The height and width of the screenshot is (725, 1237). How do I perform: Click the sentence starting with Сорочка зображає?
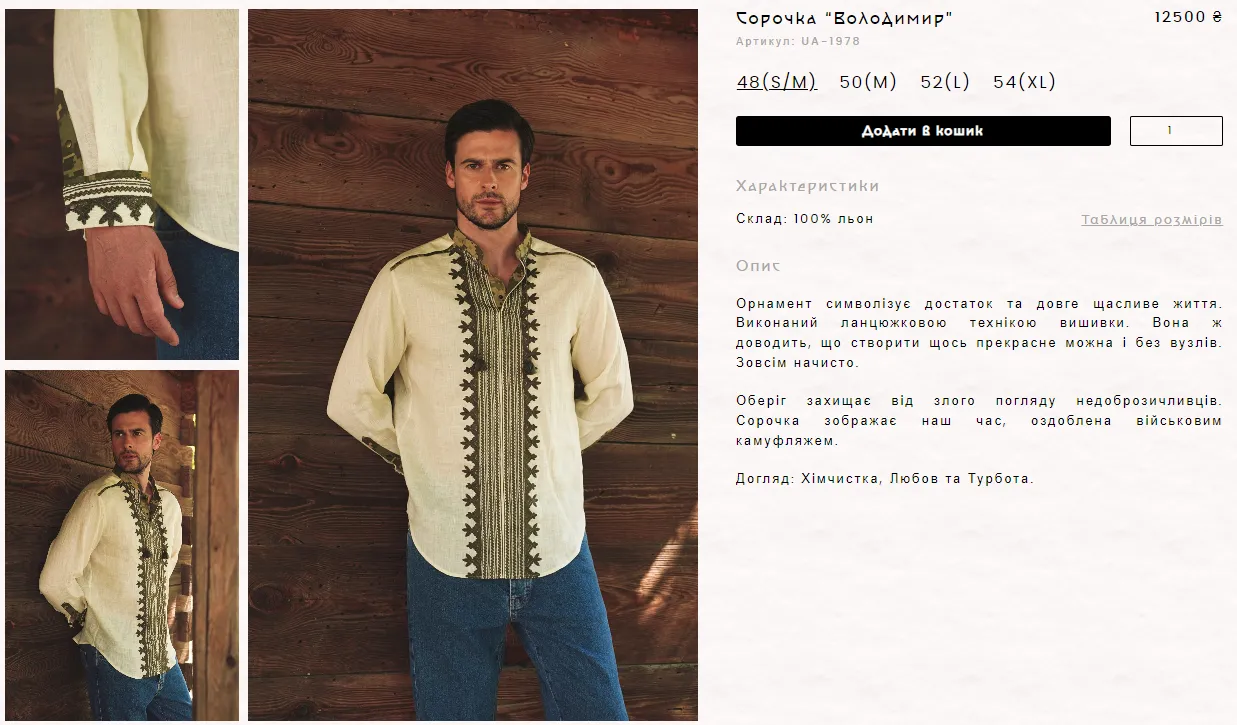click(x=979, y=431)
